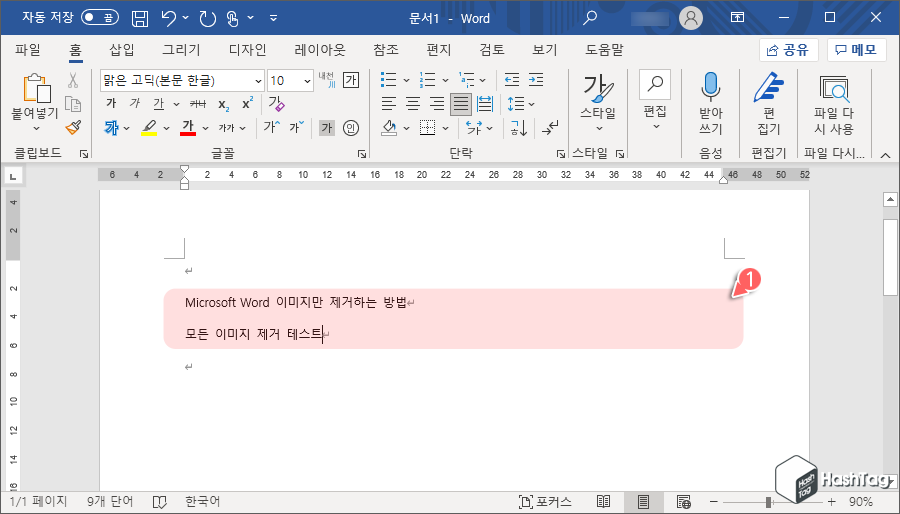Image resolution: width=900 pixels, height=514 pixels.
Task: Open the Editor pen icon
Action: [x=769, y=87]
